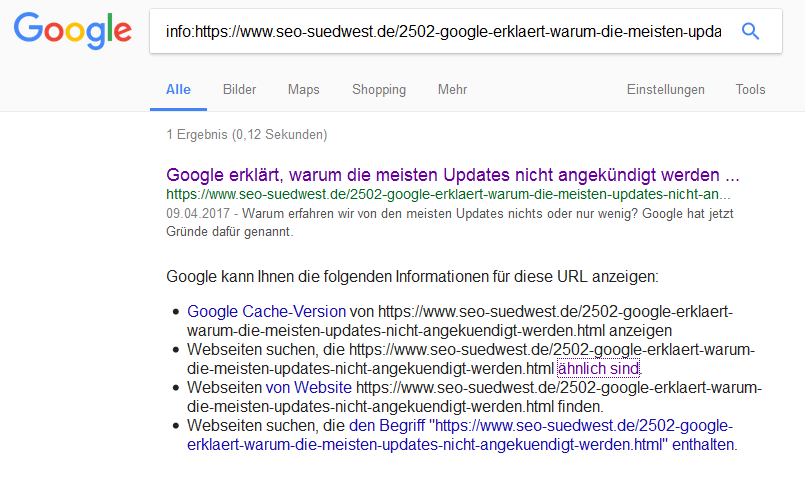805x478 pixels.
Task: Switch to the Bilder tab
Action: pos(239,90)
